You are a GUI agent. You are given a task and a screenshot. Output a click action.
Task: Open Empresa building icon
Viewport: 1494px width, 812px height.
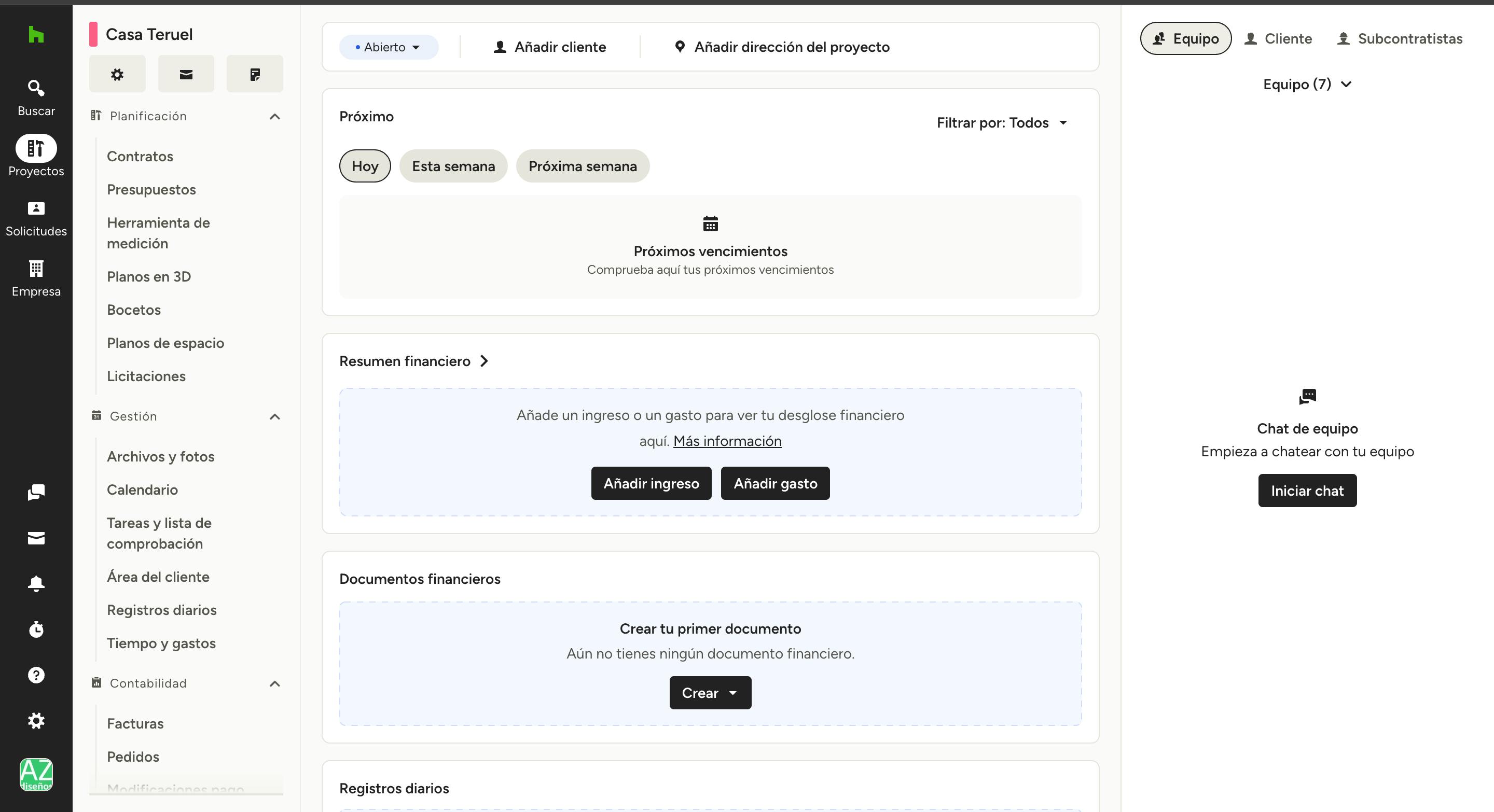(36, 277)
